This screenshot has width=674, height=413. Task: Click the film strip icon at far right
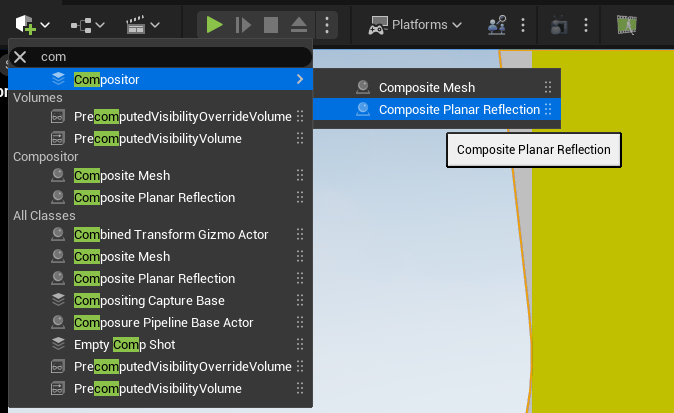[x=626, y=24]
